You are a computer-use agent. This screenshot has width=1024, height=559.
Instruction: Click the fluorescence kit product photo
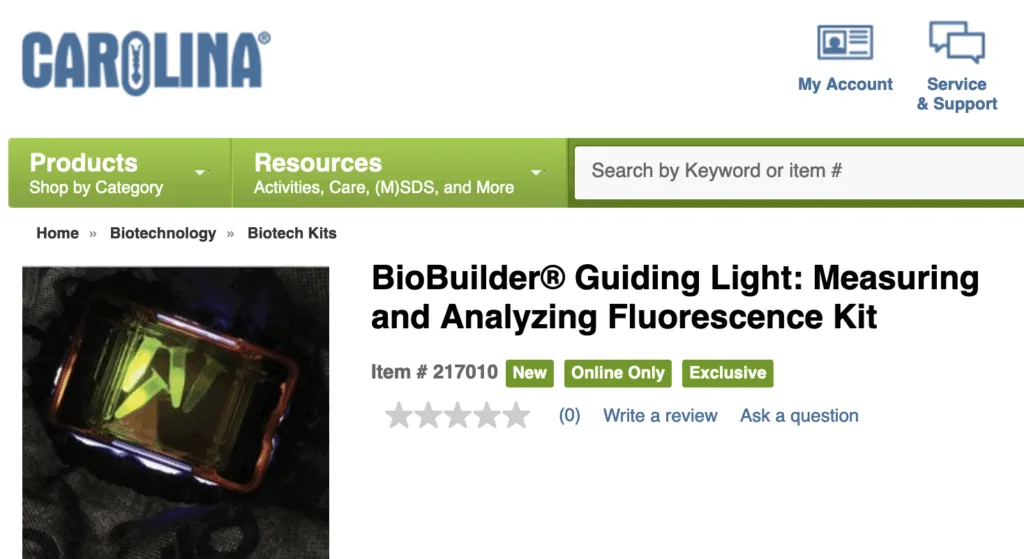coord(176,412)
